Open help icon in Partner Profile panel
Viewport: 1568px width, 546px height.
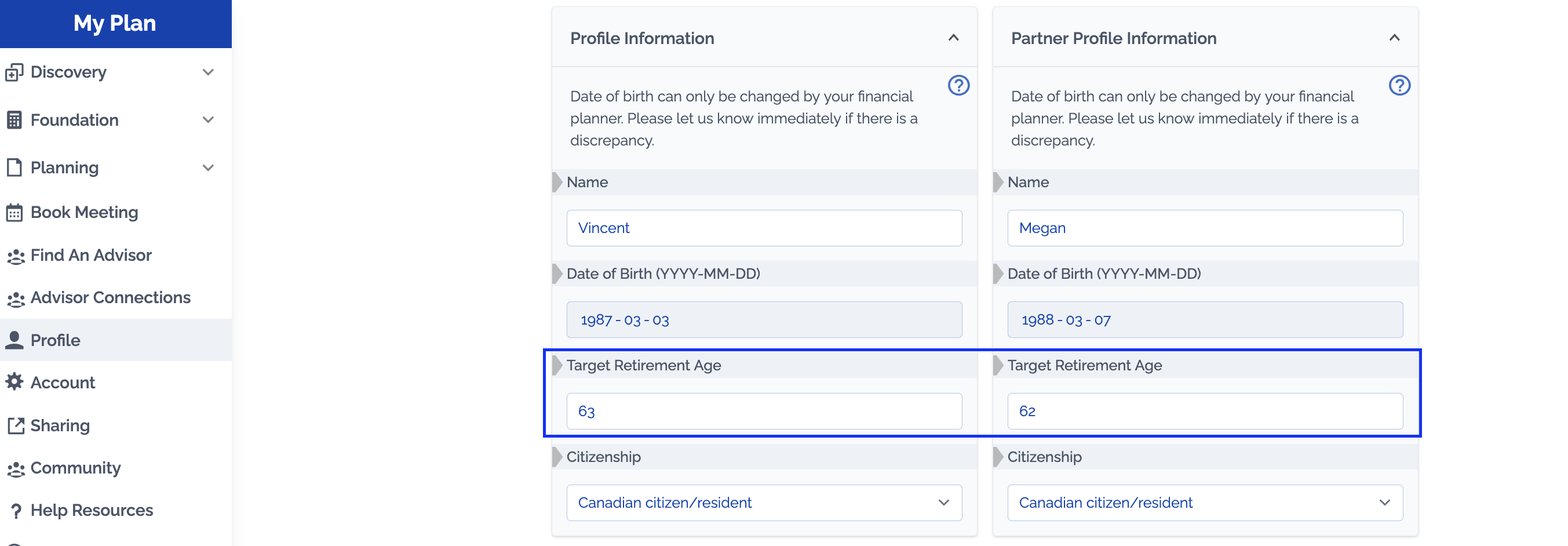tap(1399, 85)
